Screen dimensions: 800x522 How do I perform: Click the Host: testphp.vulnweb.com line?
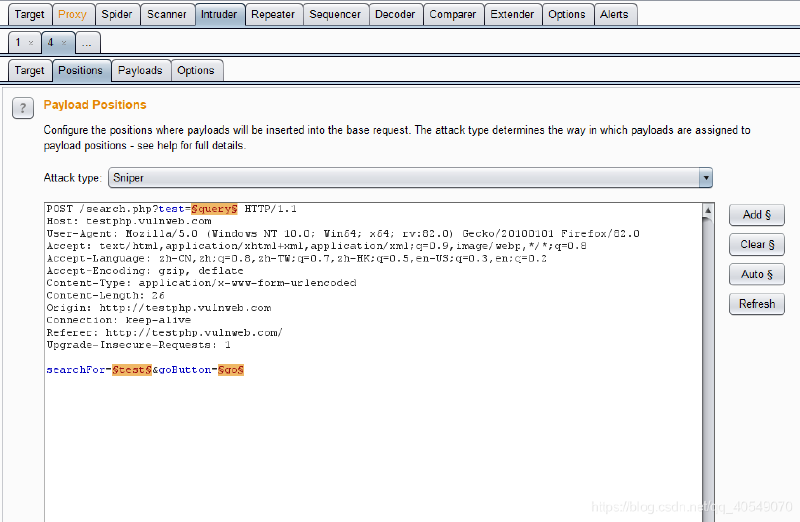tap(129, 221)
